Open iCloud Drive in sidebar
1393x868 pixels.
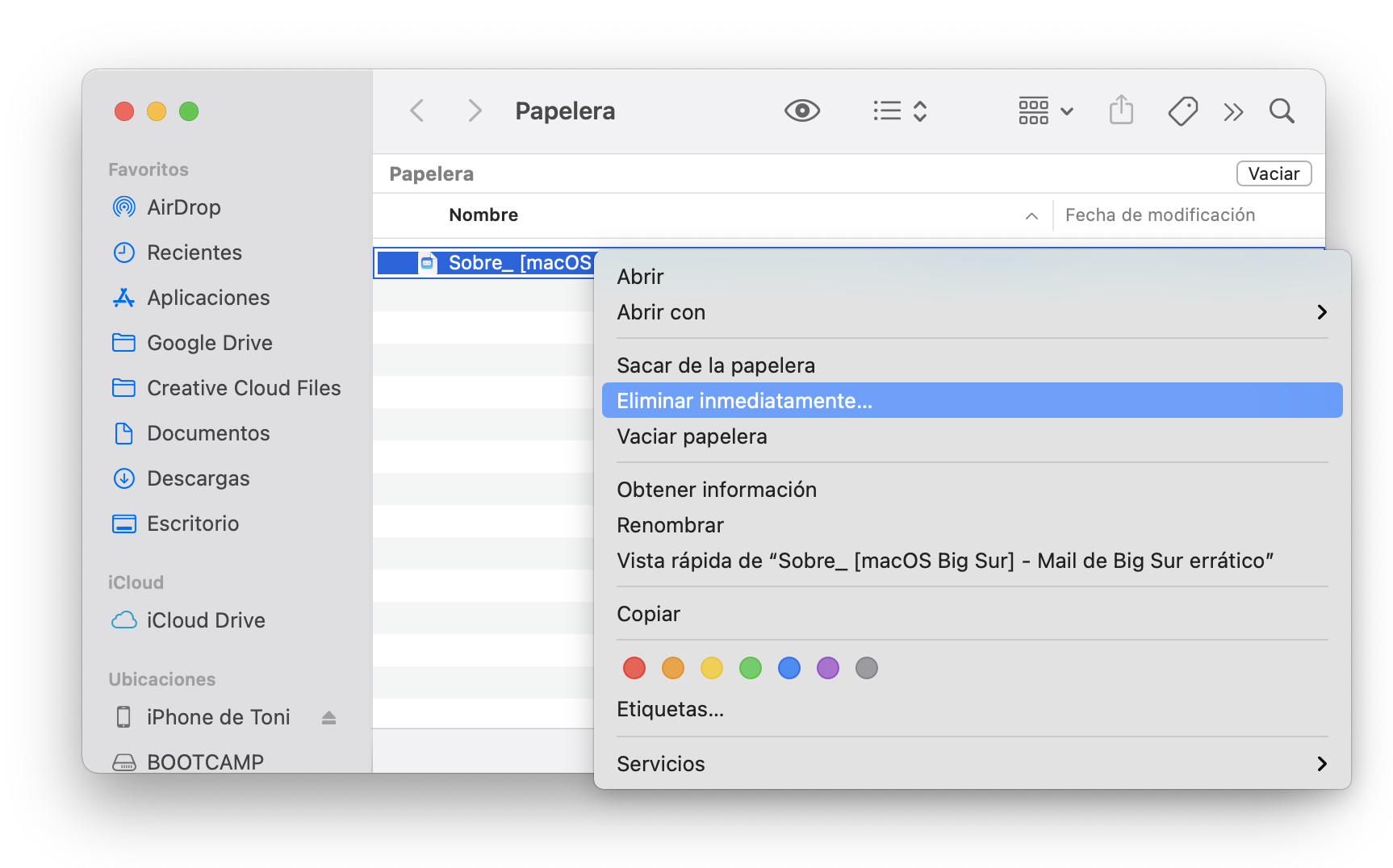tap(205, 620)
